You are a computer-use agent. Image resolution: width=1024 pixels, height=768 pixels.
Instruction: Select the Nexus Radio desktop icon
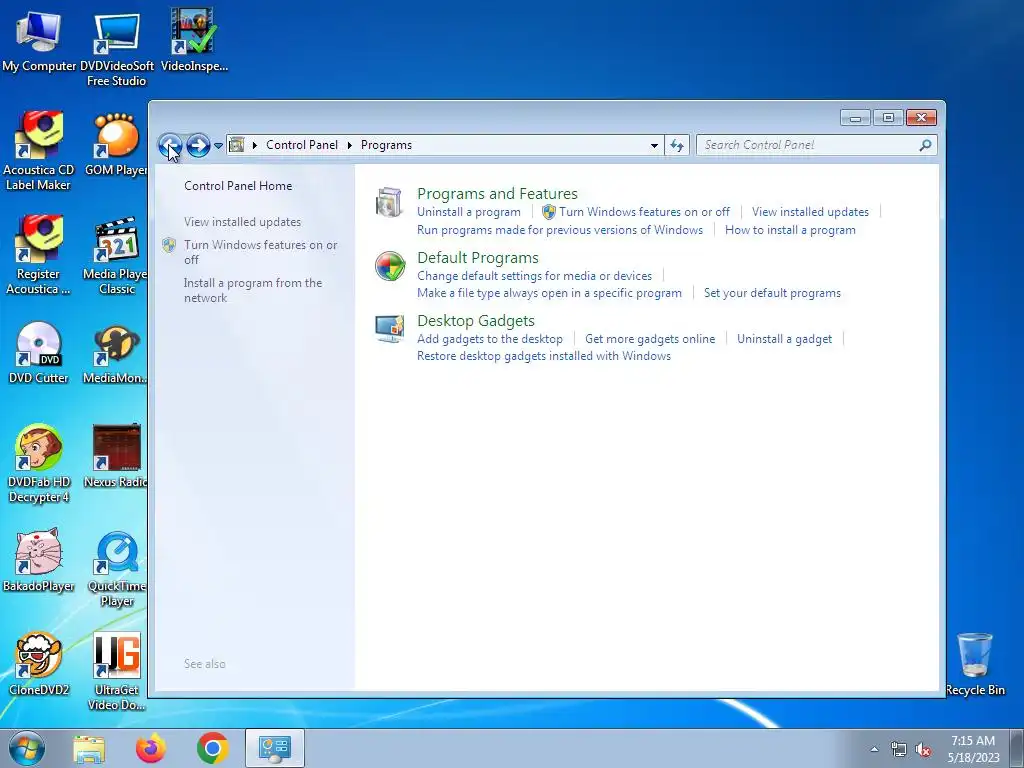tap(116, 456)
